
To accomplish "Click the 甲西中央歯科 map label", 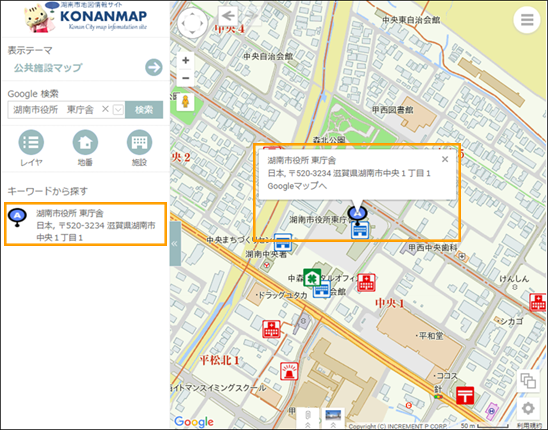I will click(433, 248).
